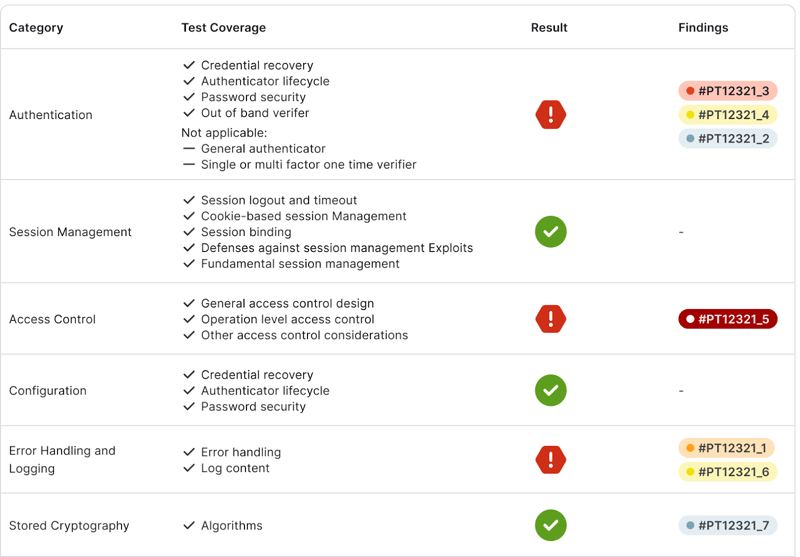800x557 pixels.
Task: Open the #PT12321_6 finding tag
Action: tap(728, 472)
